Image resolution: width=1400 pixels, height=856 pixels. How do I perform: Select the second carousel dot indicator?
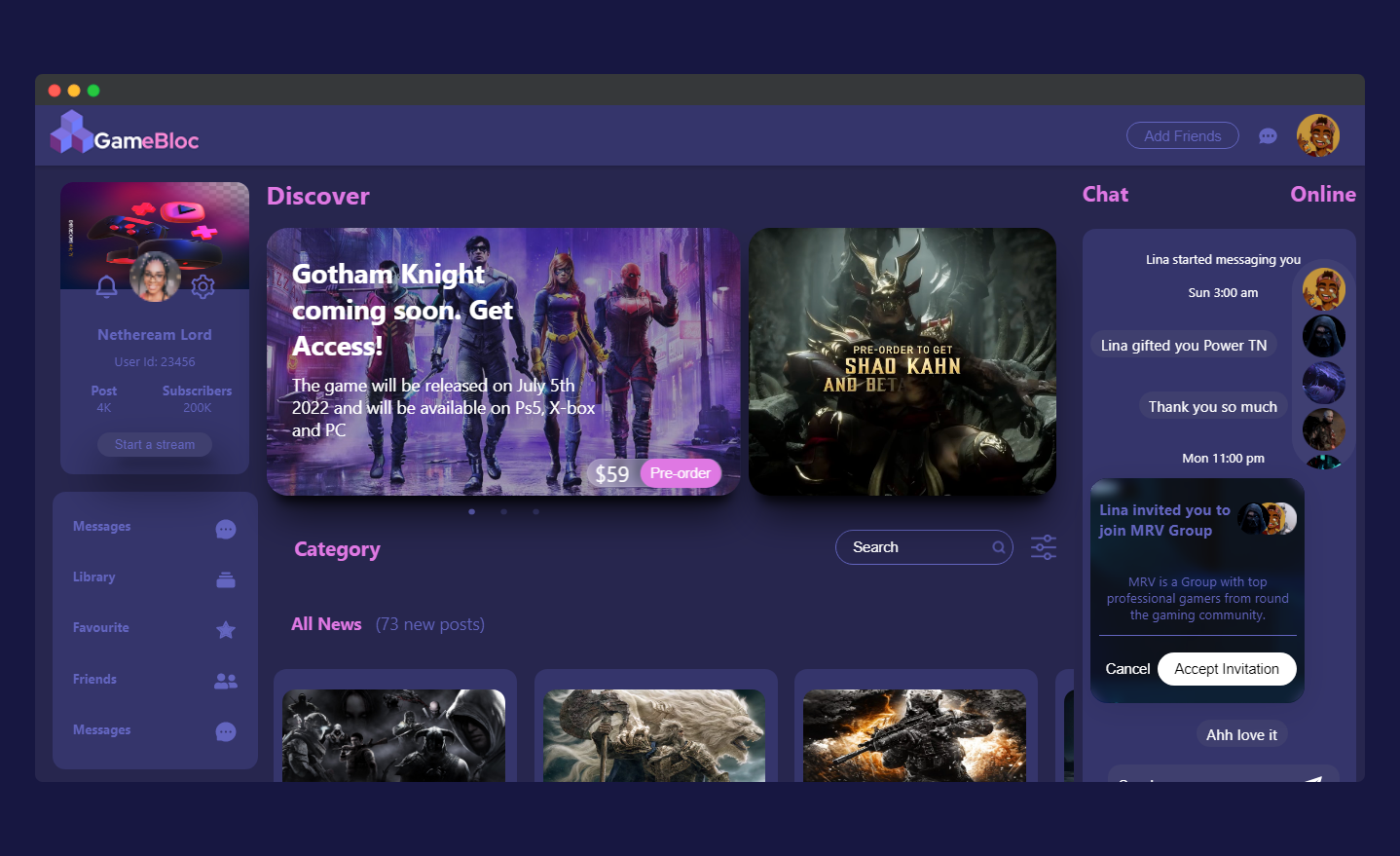click(503, 511)
